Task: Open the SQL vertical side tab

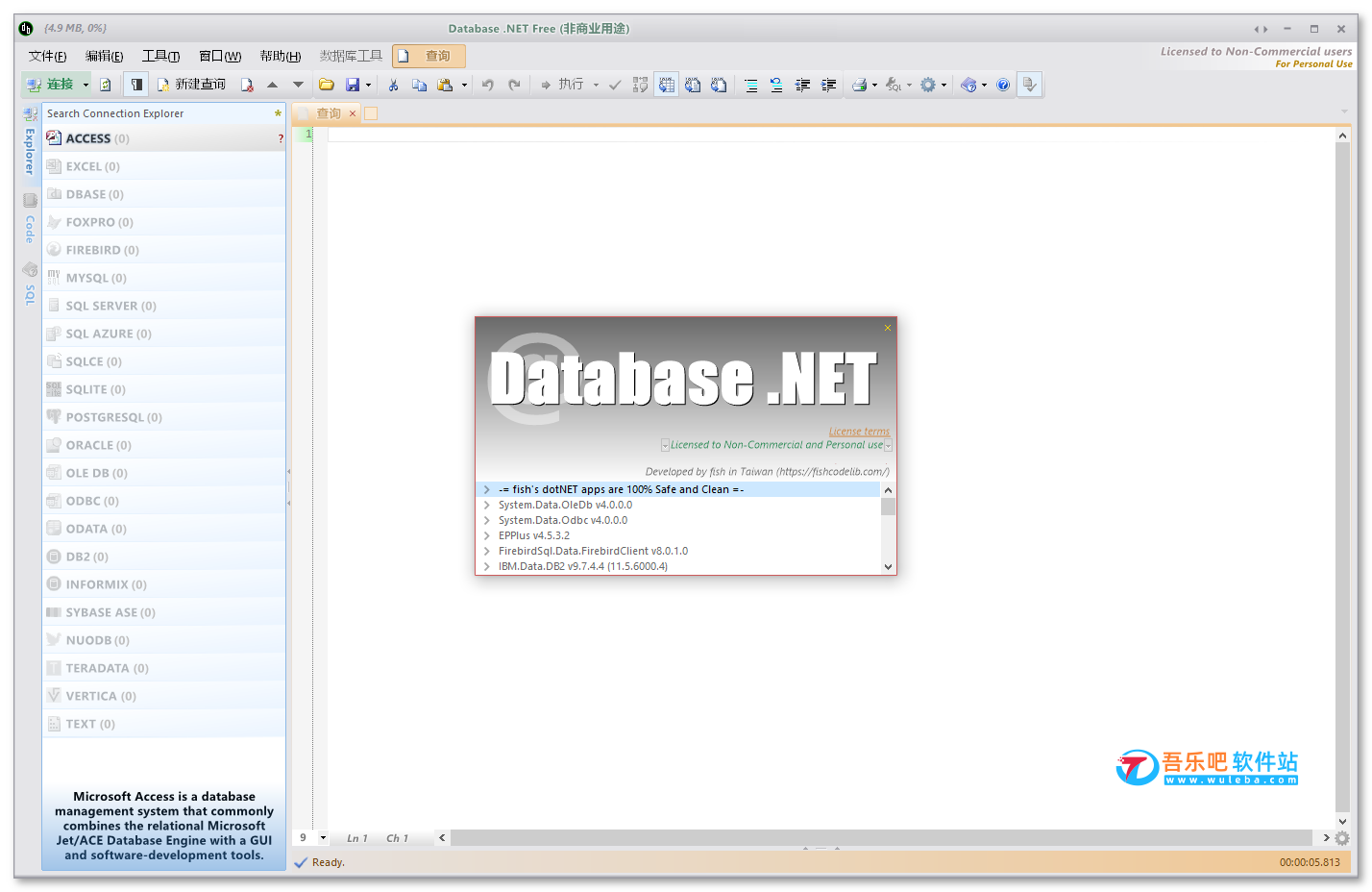Action: [x=30, y=285]
